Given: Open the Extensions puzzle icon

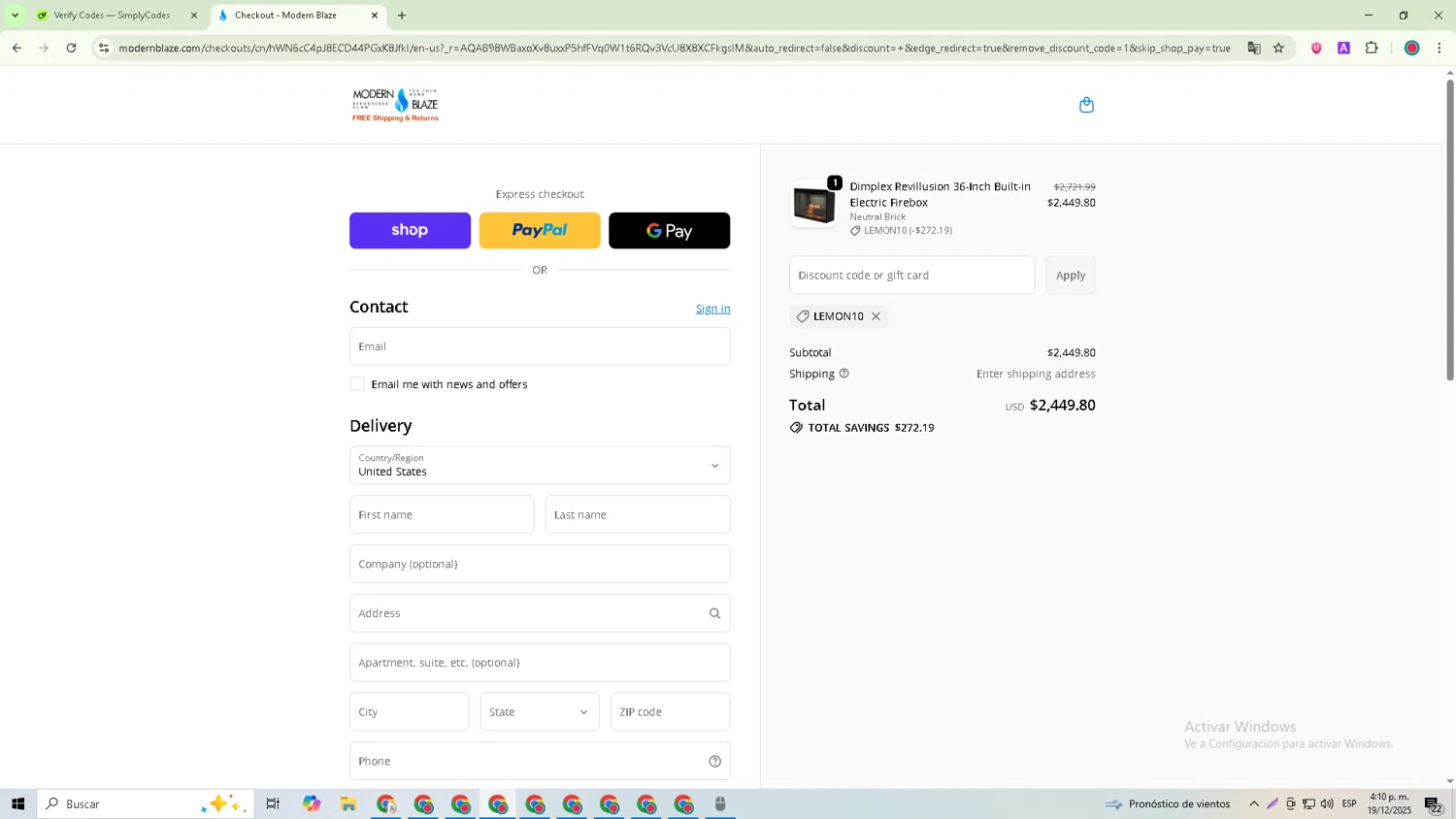Looking at the screenshot, I should pyautogui.click(x=1372, y=48).
